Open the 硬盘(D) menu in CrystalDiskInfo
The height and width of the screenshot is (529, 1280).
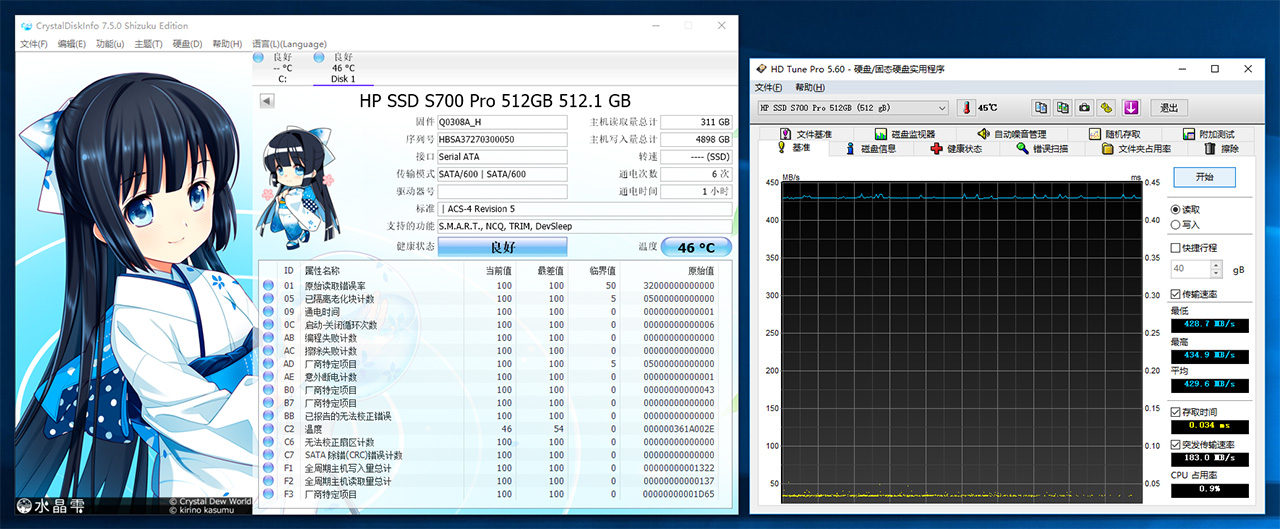coord(187,44)
